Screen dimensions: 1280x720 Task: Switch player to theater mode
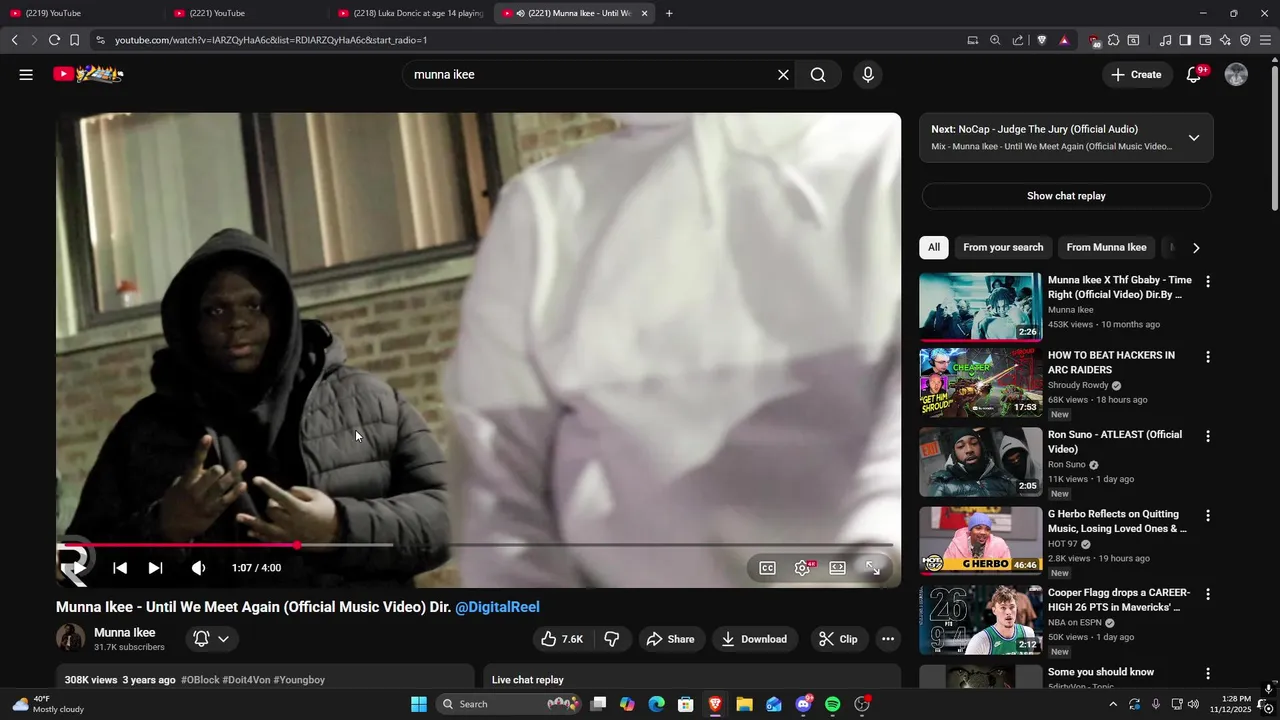838,567
